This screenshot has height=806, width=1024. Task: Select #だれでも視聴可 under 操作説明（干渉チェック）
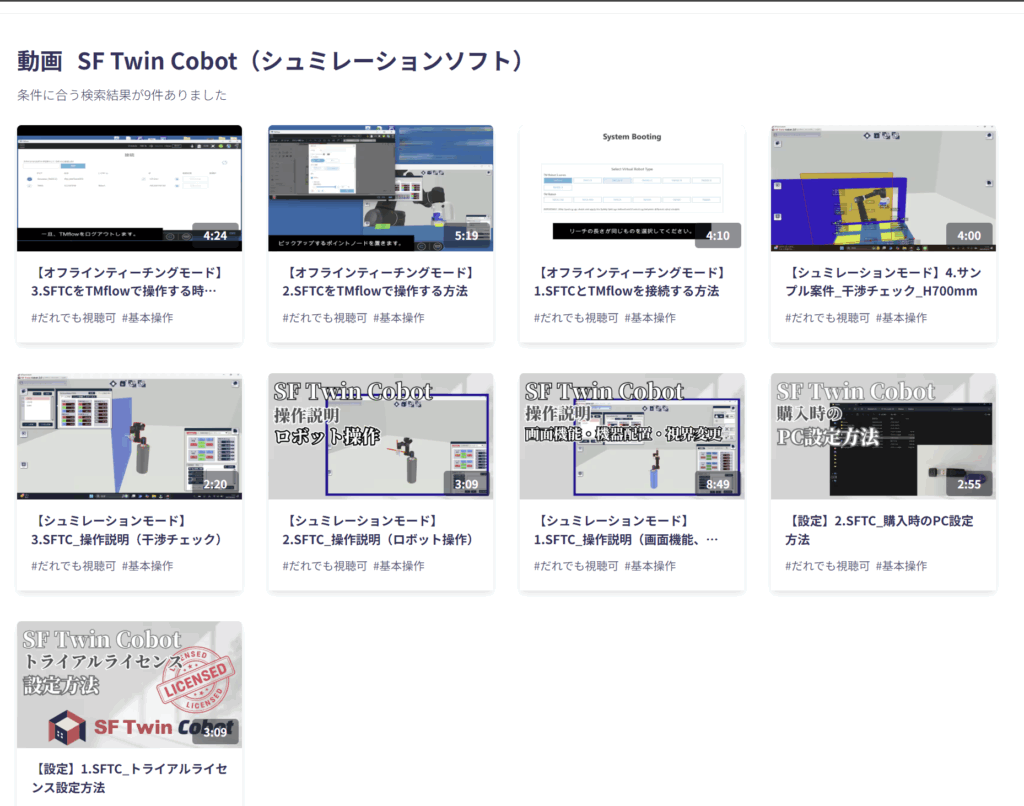(74, 566)
